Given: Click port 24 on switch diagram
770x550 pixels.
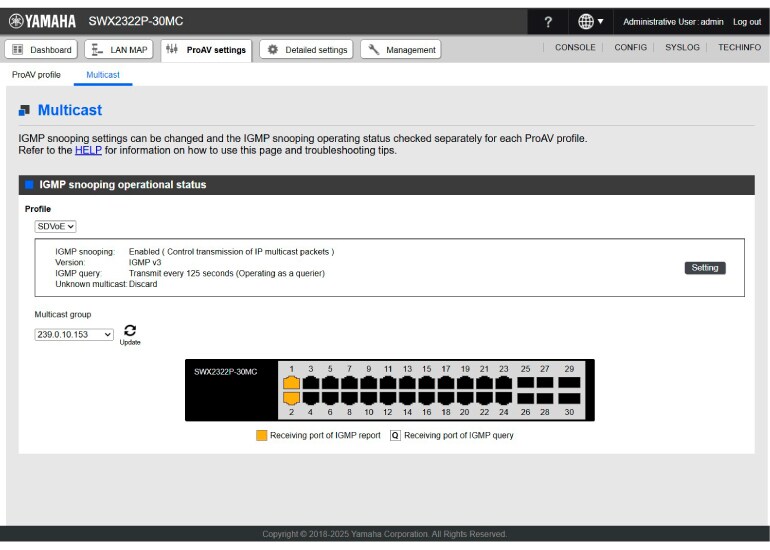Looking at the screenshot, I should [x=503, y=398].
